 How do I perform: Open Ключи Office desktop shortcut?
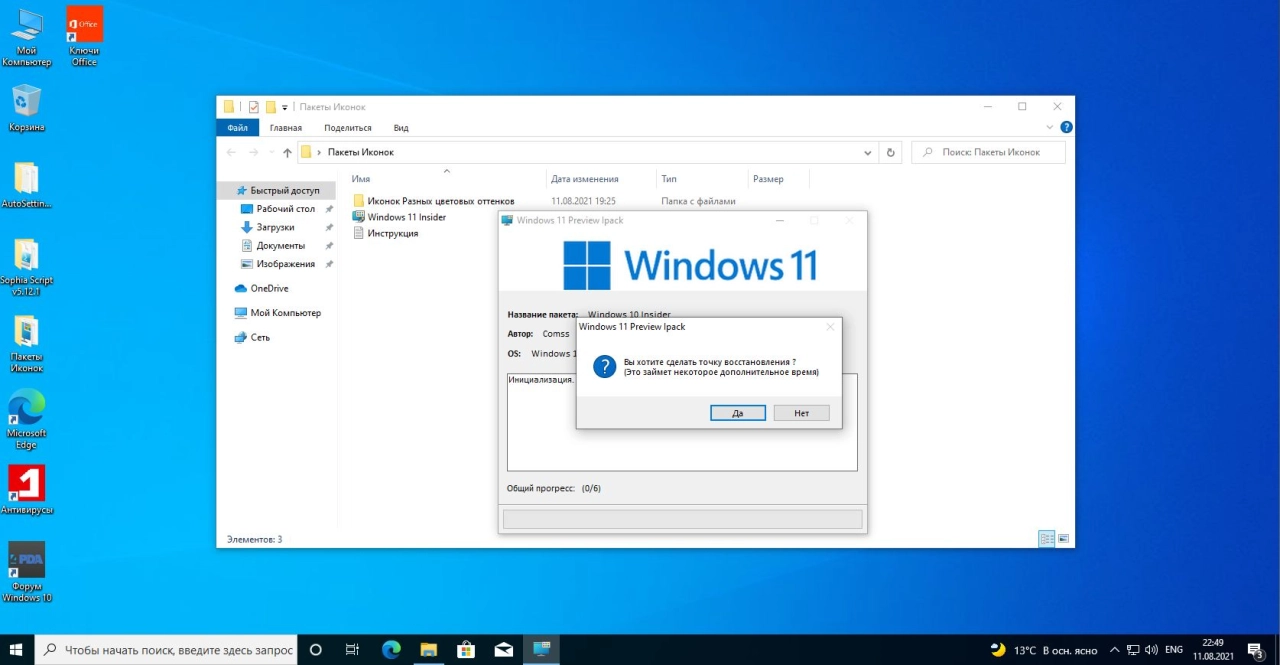tap(84, 38)
